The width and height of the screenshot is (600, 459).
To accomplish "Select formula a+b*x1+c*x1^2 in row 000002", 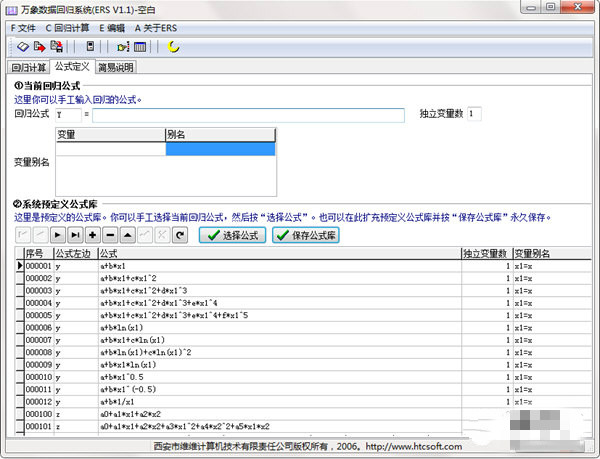I will coord(304,278).
